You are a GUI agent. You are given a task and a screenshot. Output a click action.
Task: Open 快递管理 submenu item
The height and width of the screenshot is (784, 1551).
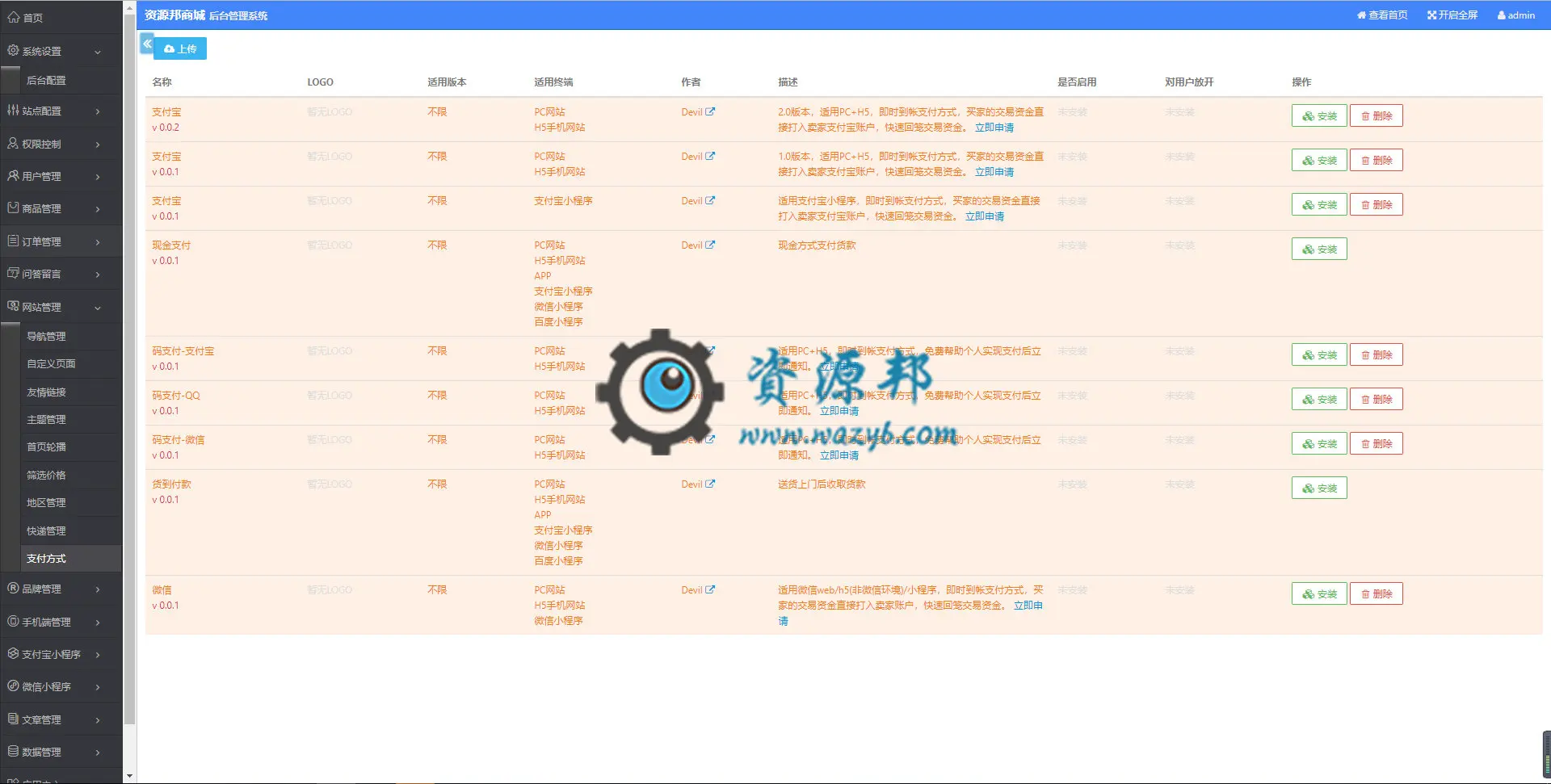(71, 530)
